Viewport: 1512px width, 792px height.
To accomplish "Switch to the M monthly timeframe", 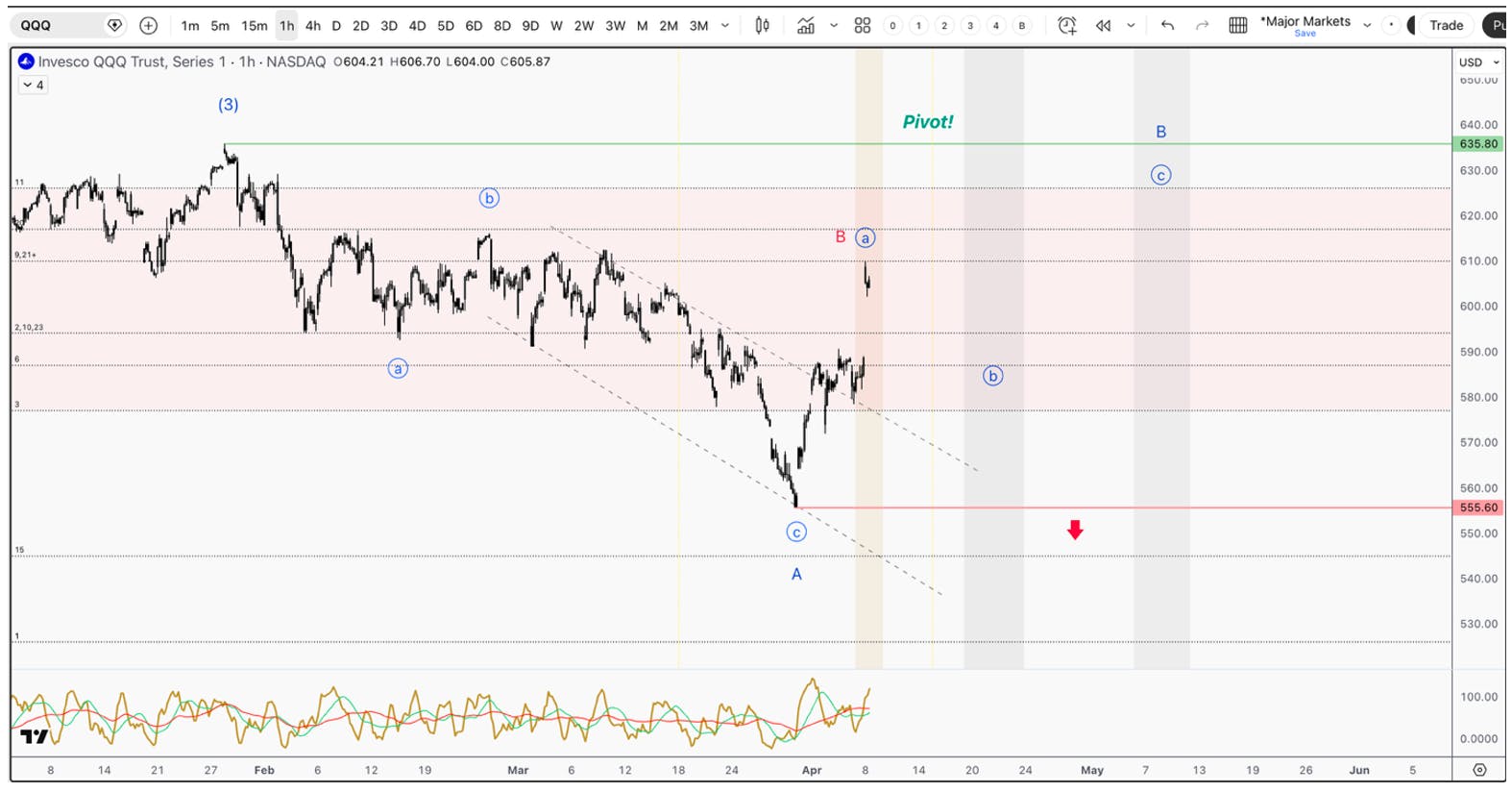I will click(643, 26).
